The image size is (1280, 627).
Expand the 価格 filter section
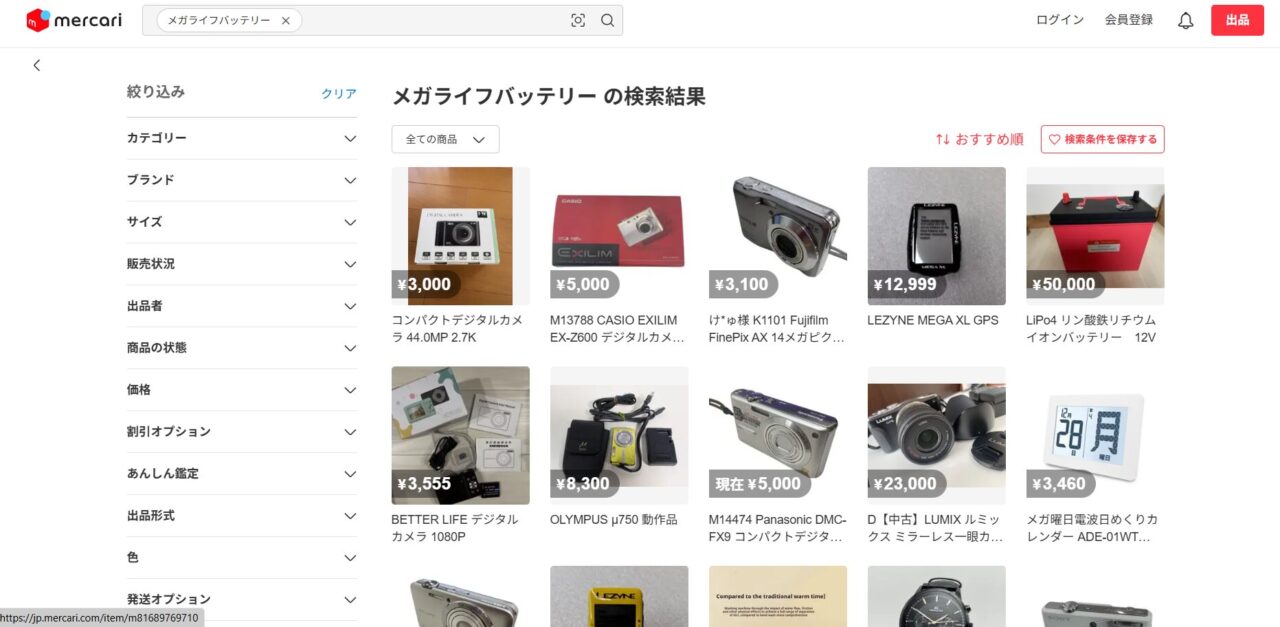click(241, 390)
